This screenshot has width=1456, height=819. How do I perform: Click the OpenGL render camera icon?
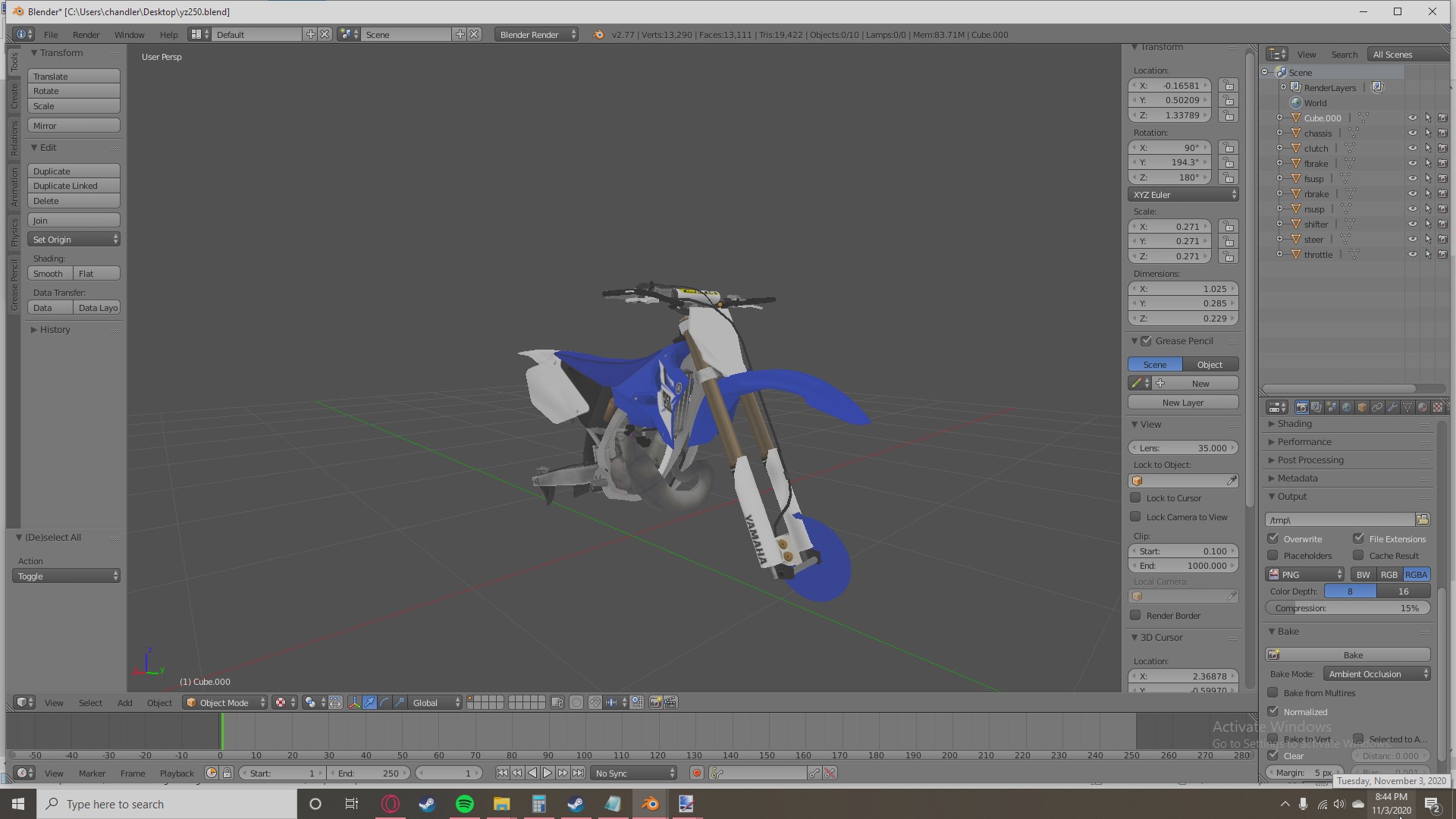click(x=655, y=703)
